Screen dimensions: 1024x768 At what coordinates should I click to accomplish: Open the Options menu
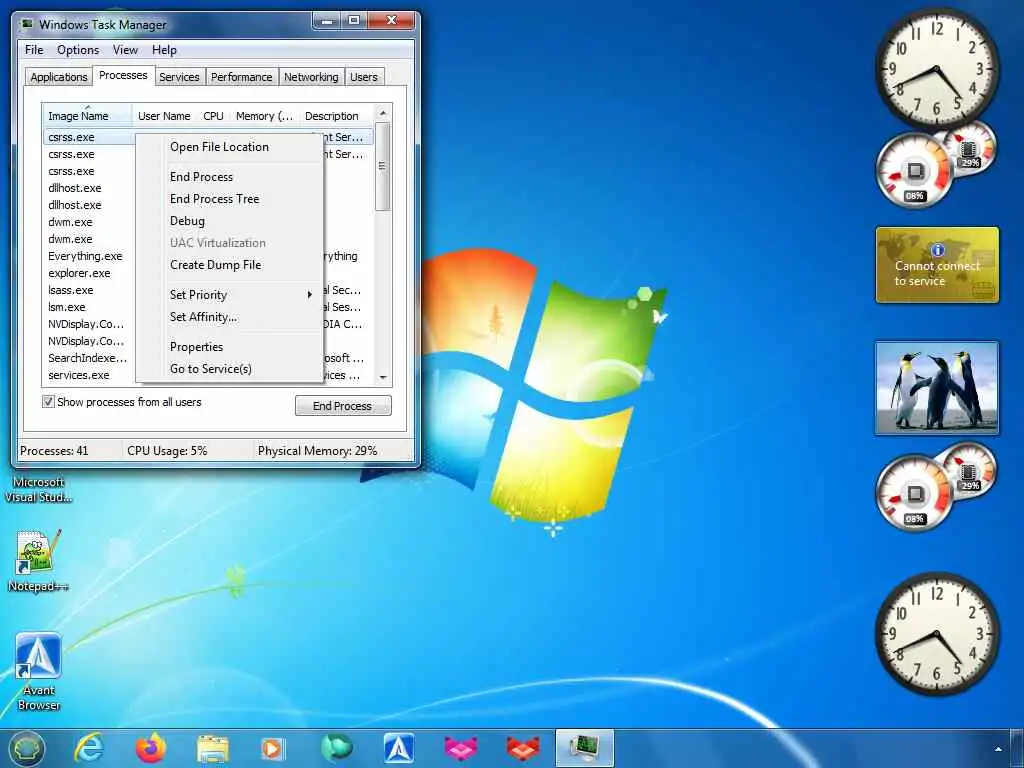coord(78,50)
